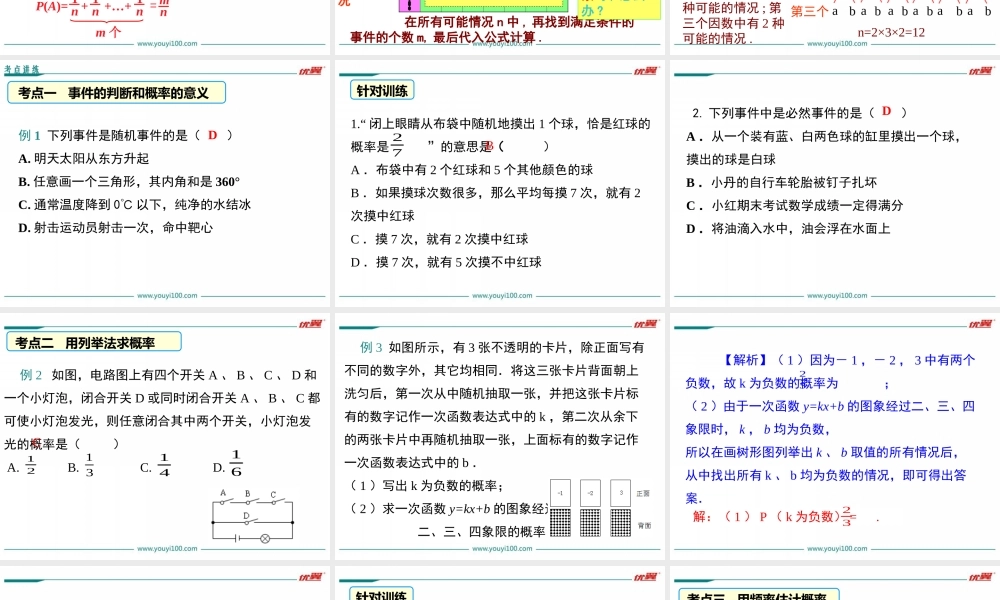Click the circuit diagram with switches A, B, C, D
The width and height of the screenshot is (1000, 600).
click(253, 516)
